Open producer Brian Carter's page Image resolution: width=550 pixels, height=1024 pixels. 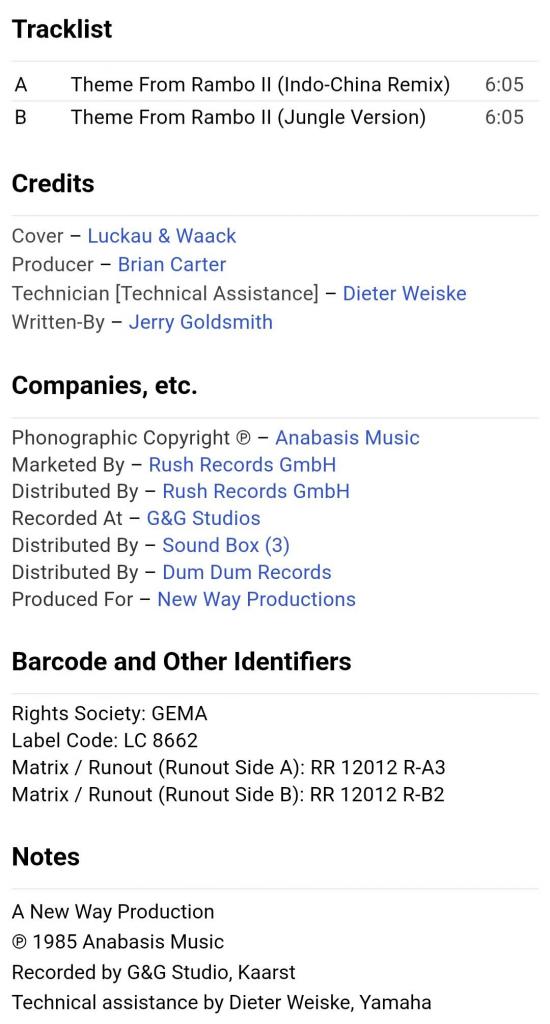pos(172,264)
